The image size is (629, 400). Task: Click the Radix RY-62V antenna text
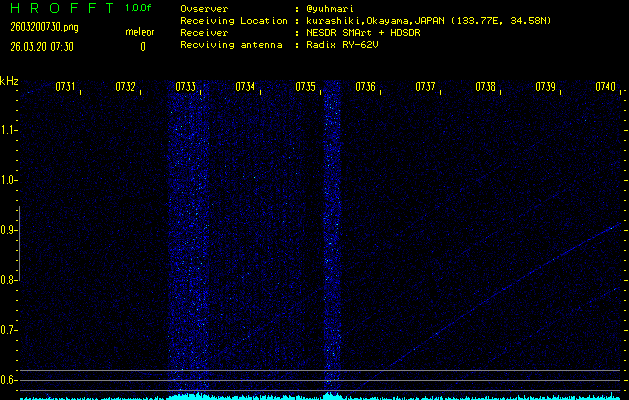click(343, 45)
